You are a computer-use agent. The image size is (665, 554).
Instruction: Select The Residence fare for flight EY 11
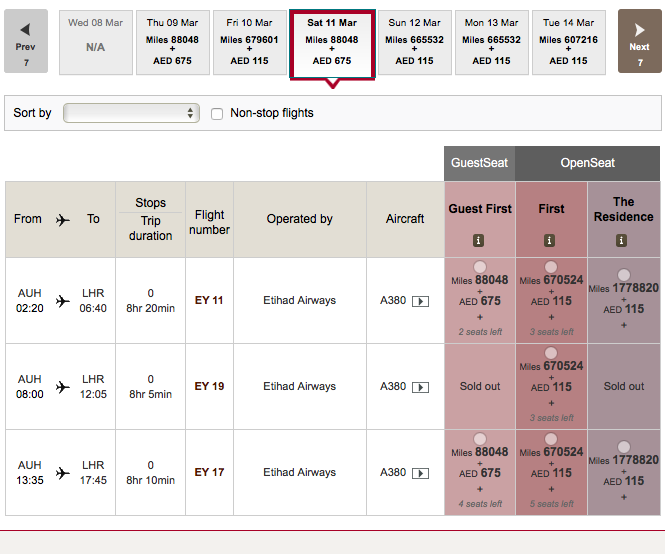point(624,275)
